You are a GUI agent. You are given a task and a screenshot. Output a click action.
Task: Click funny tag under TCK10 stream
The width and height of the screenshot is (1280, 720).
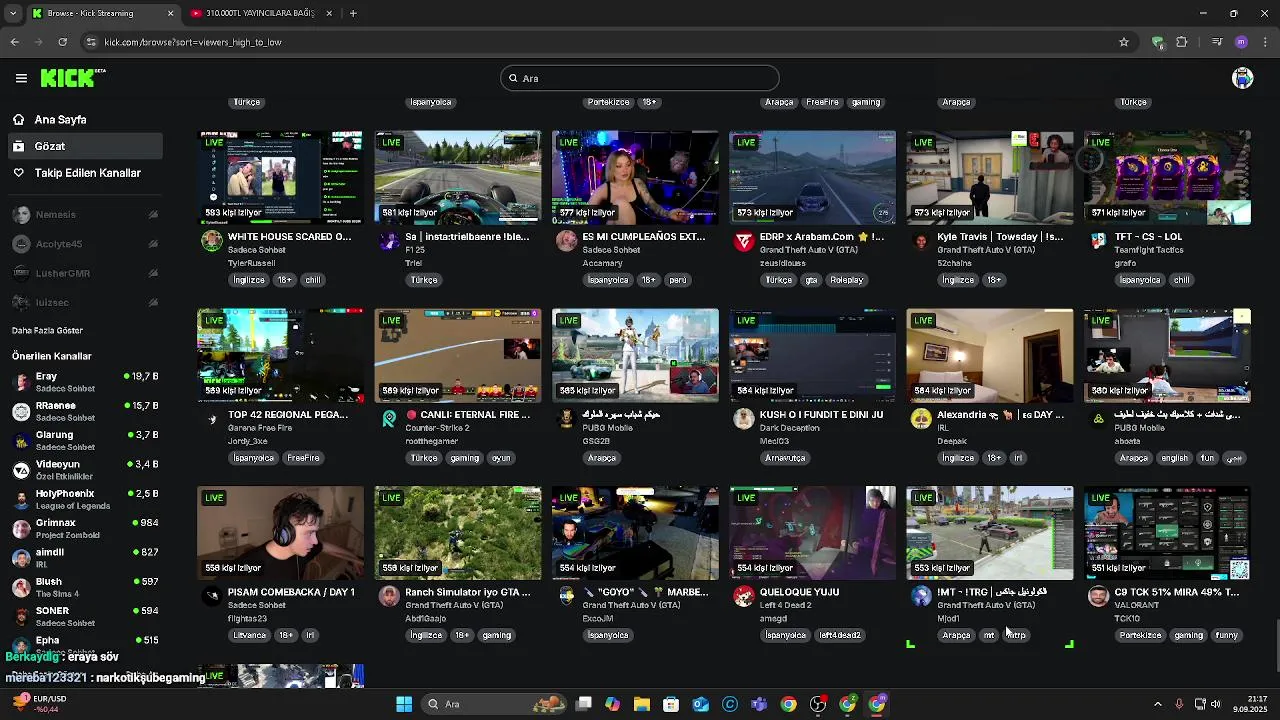1226,635
